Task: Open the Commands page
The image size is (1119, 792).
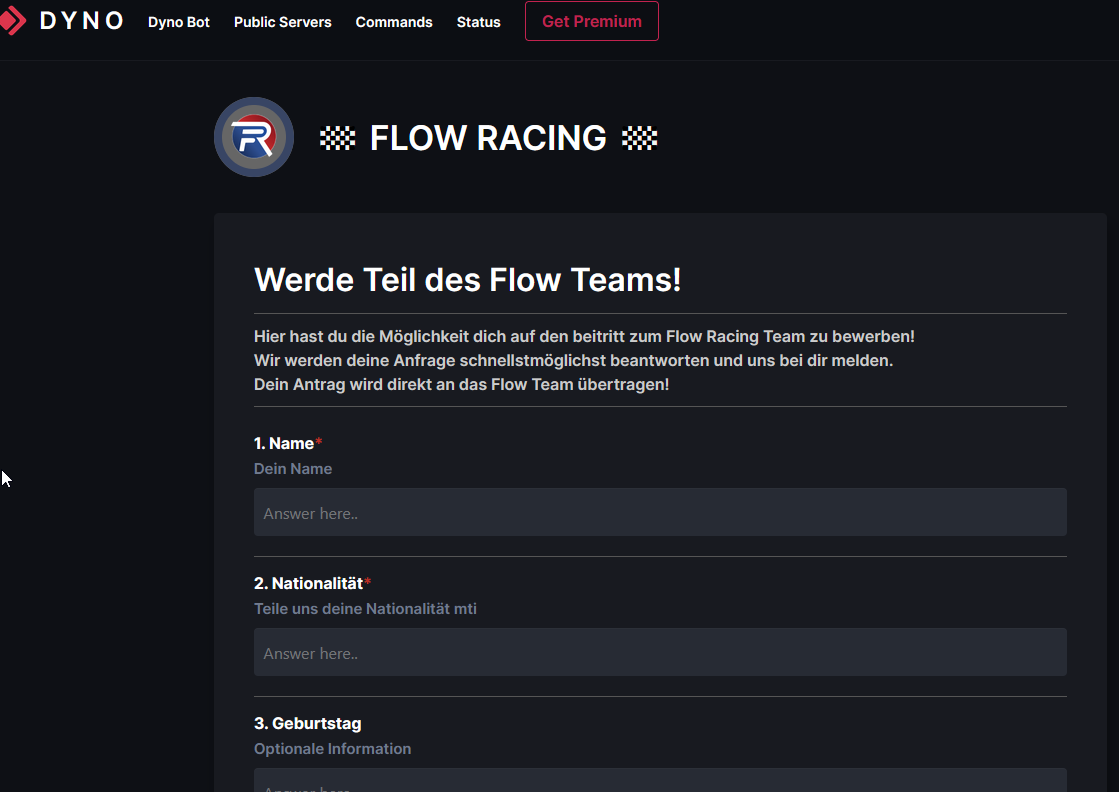Action: [394, 22]
